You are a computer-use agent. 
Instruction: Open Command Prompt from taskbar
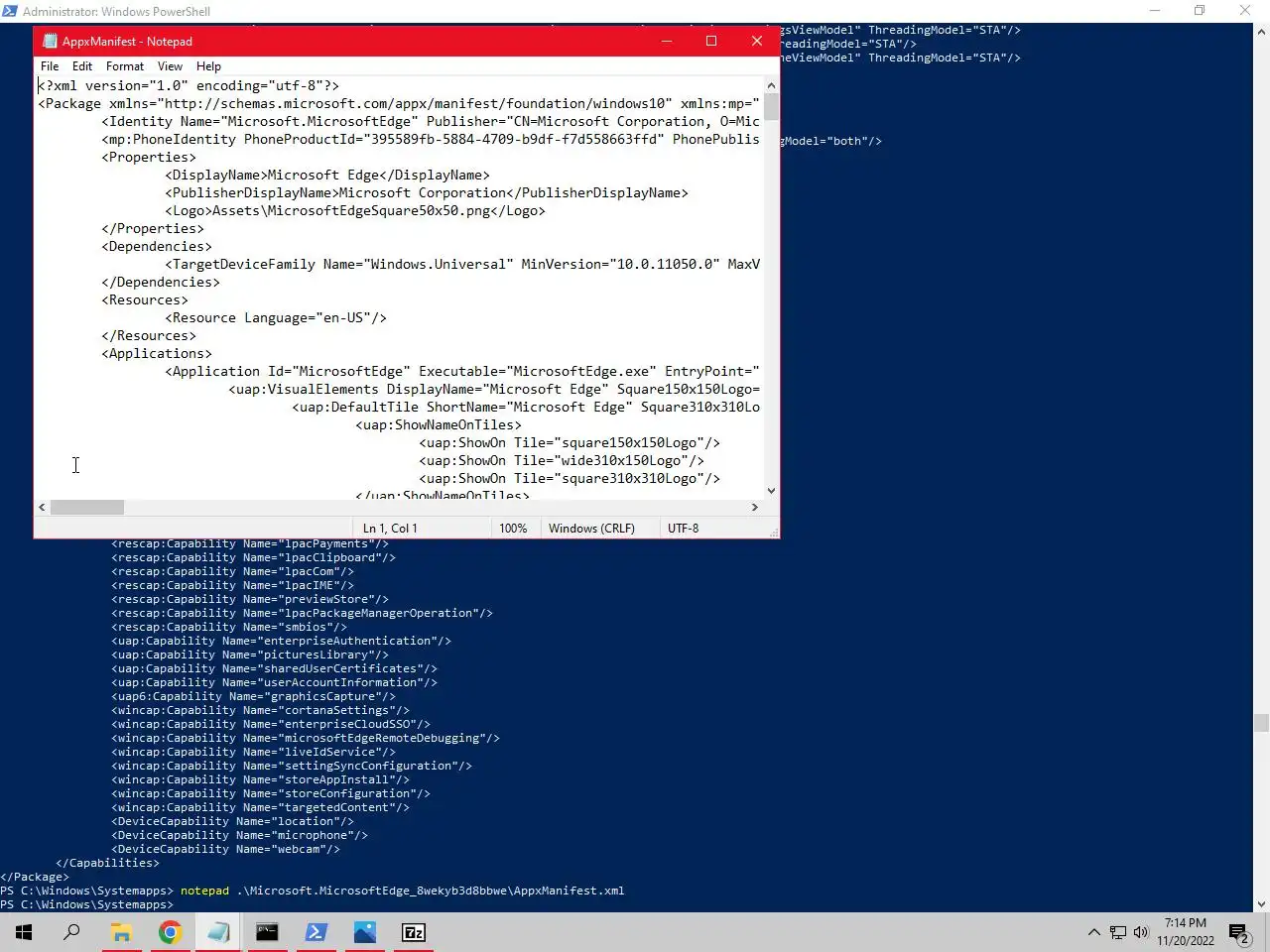coord(267,932)
